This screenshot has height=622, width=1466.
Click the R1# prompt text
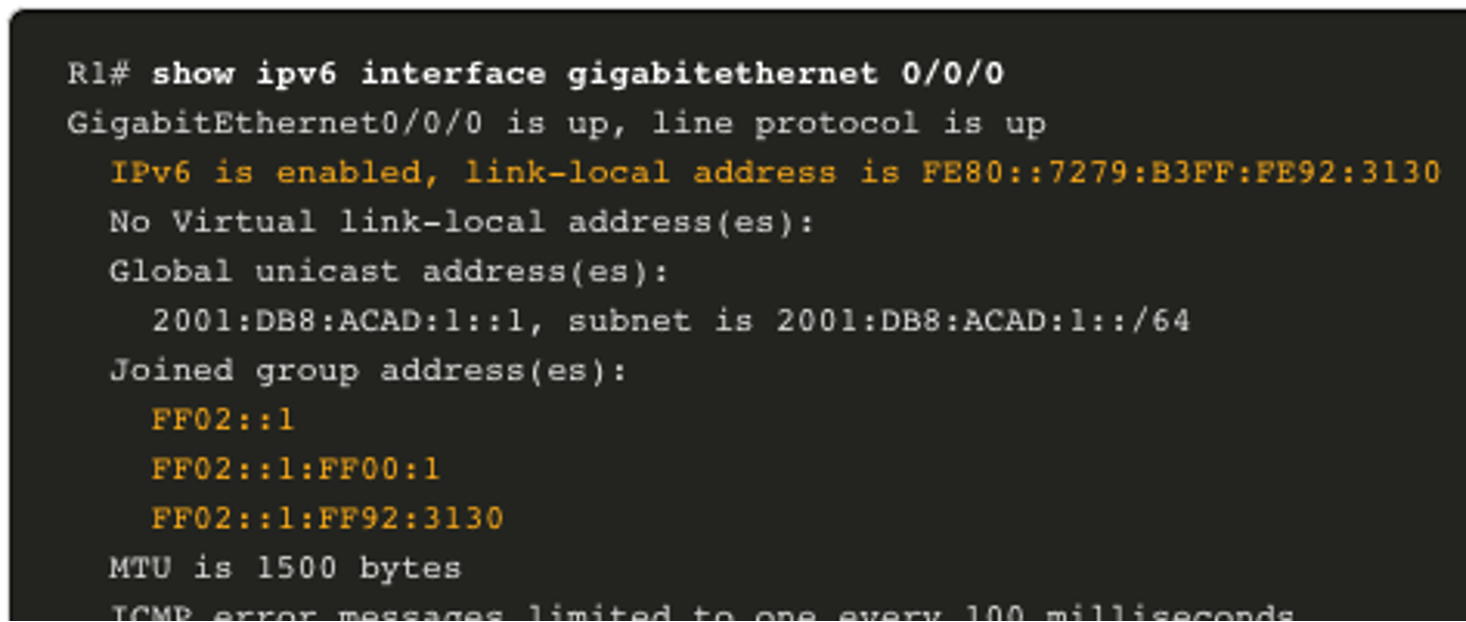click(98, 74)
